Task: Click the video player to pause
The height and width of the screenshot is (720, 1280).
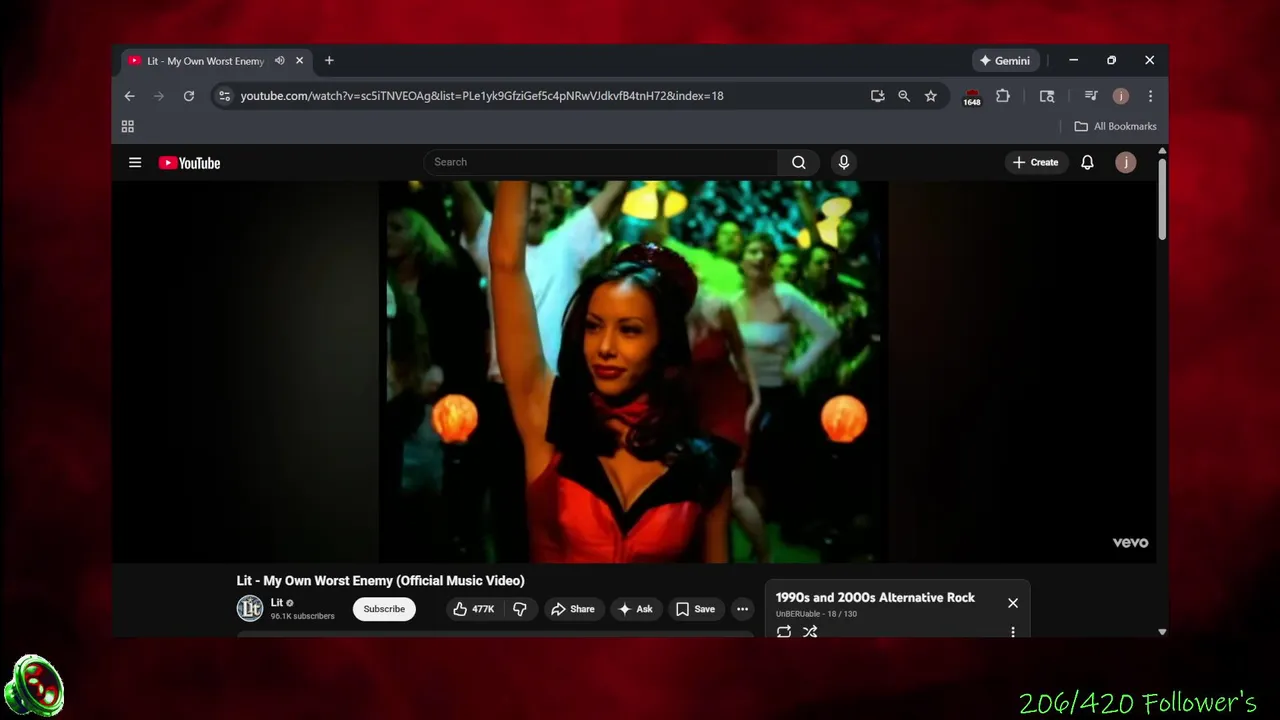Action: (634, 371)
